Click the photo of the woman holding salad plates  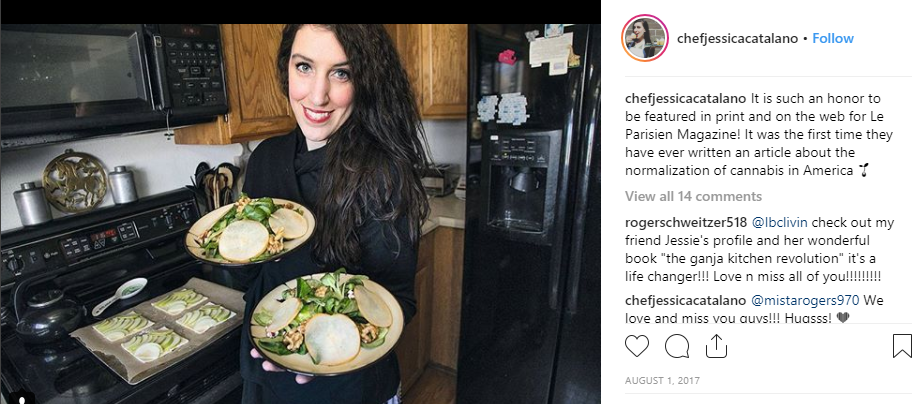point(301,213)
